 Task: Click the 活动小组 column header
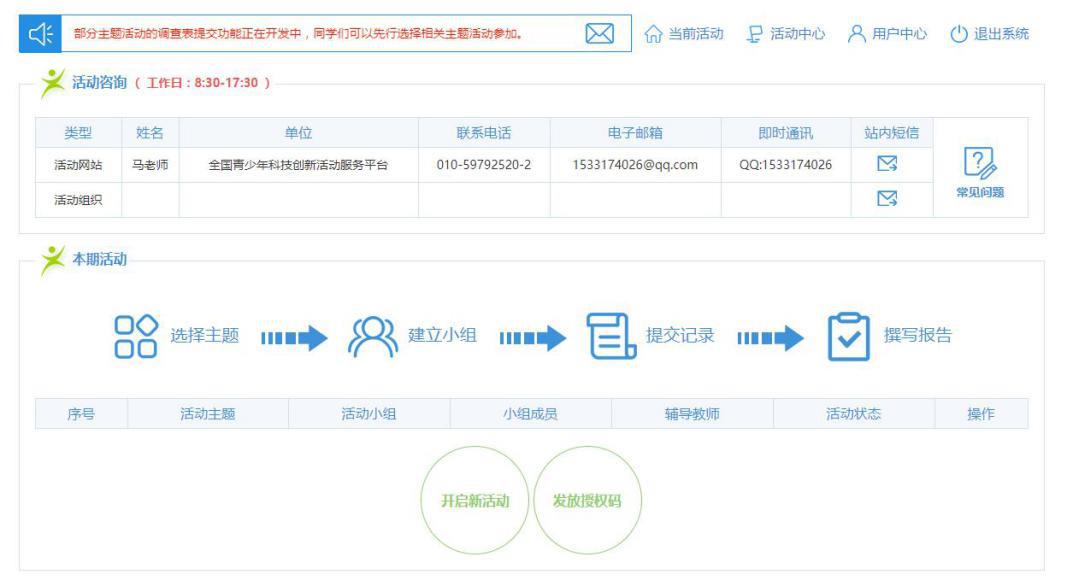pos(369,414)
